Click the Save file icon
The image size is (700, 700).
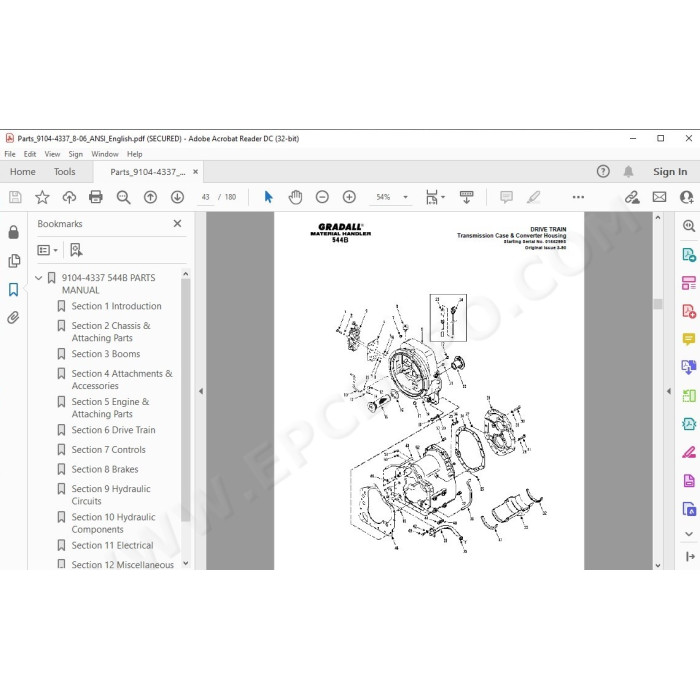pyautogui.click(x=15, y=197)
